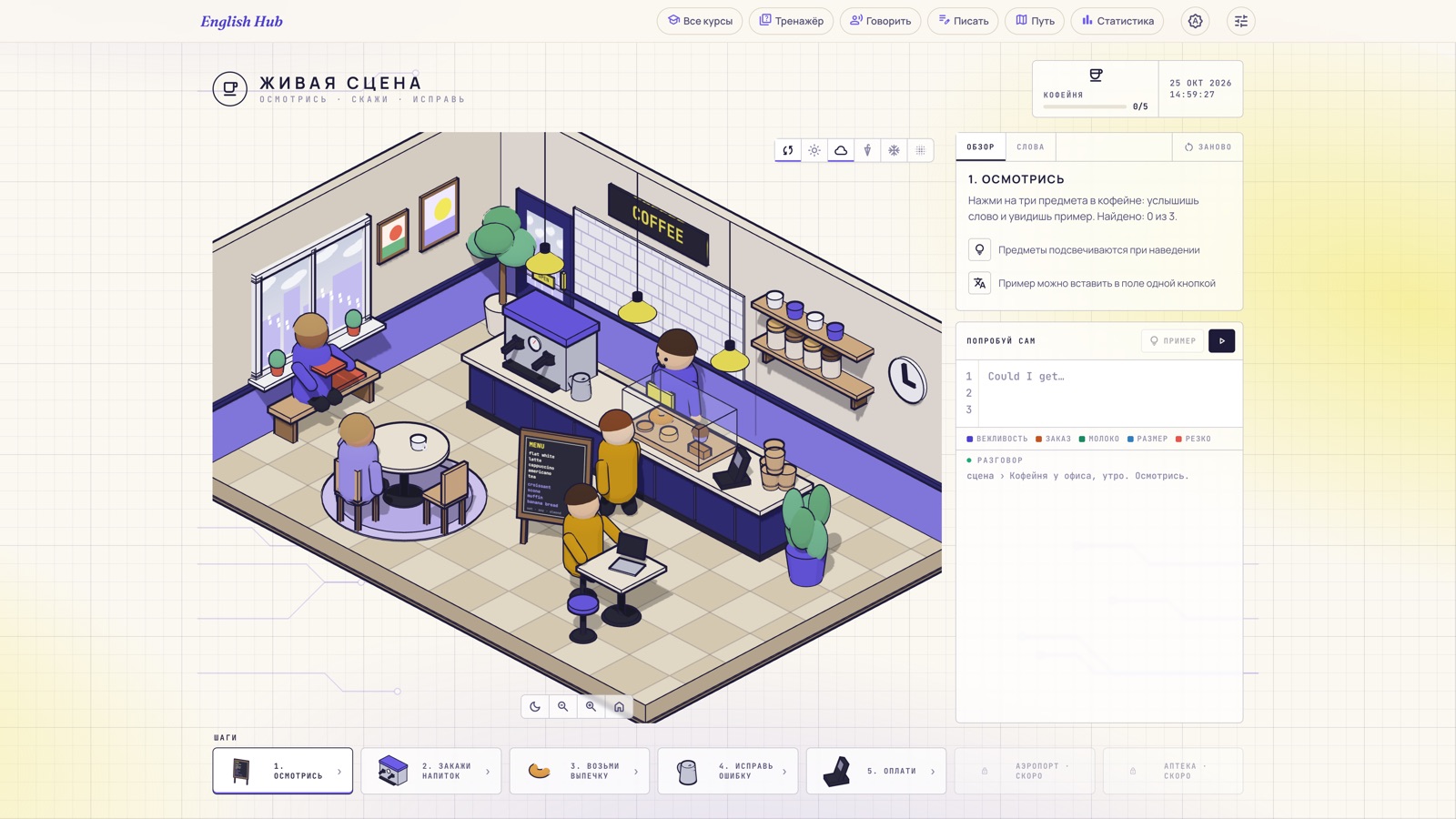Click the menu chalkboard in the scene

(553, 482)
